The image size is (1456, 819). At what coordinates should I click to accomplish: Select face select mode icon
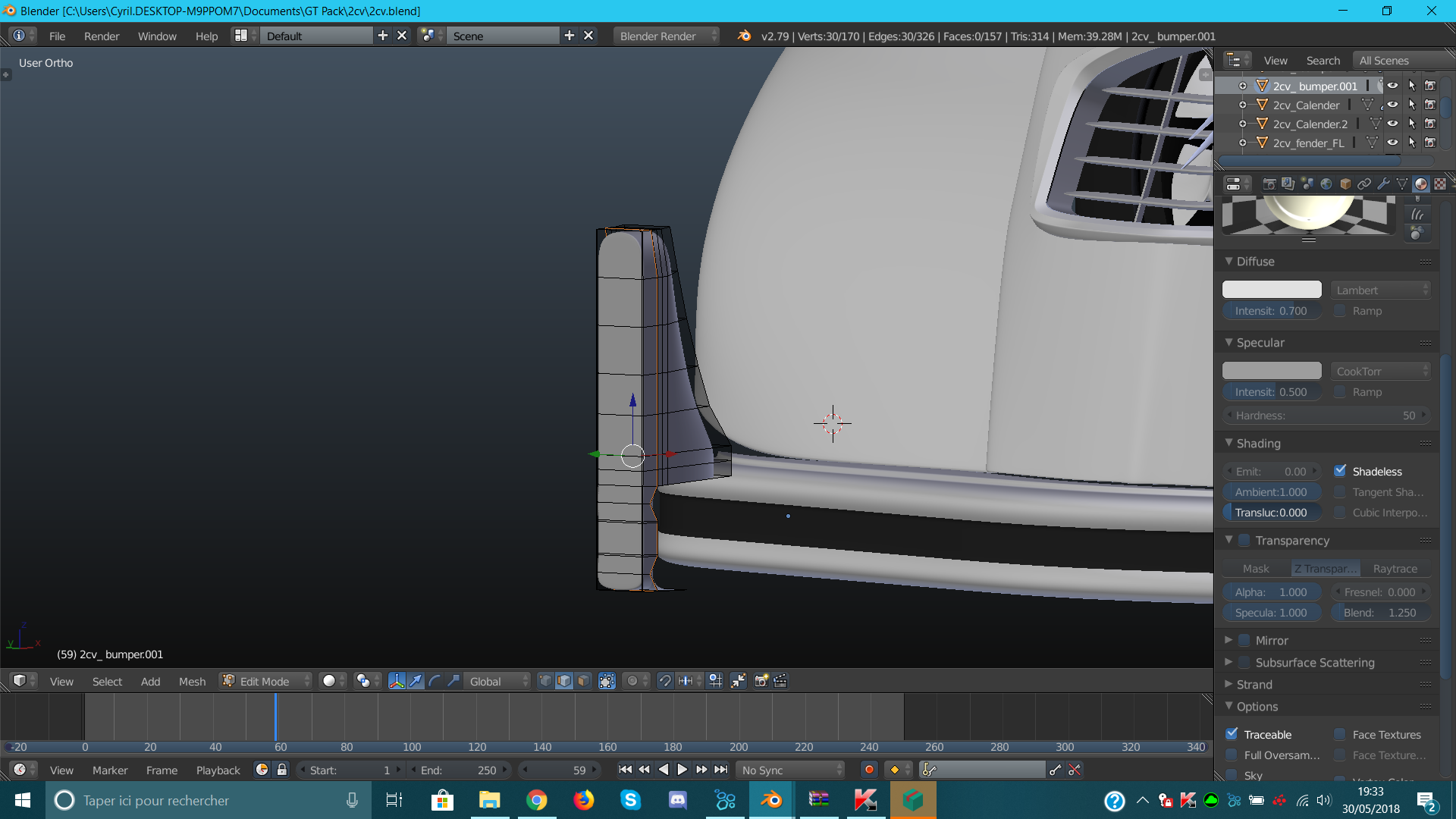click(x=583, y=681)
